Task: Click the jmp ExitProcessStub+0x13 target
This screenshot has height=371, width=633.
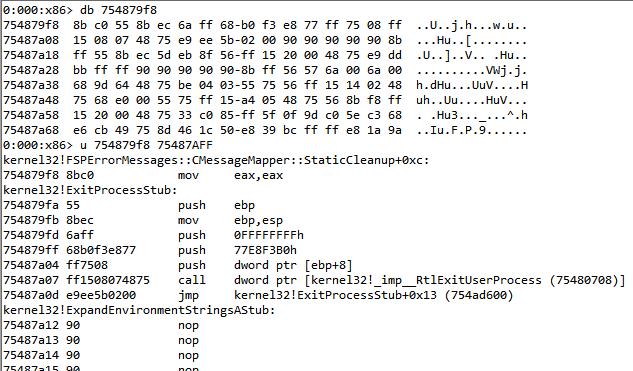Action: [x=373, y=295]
